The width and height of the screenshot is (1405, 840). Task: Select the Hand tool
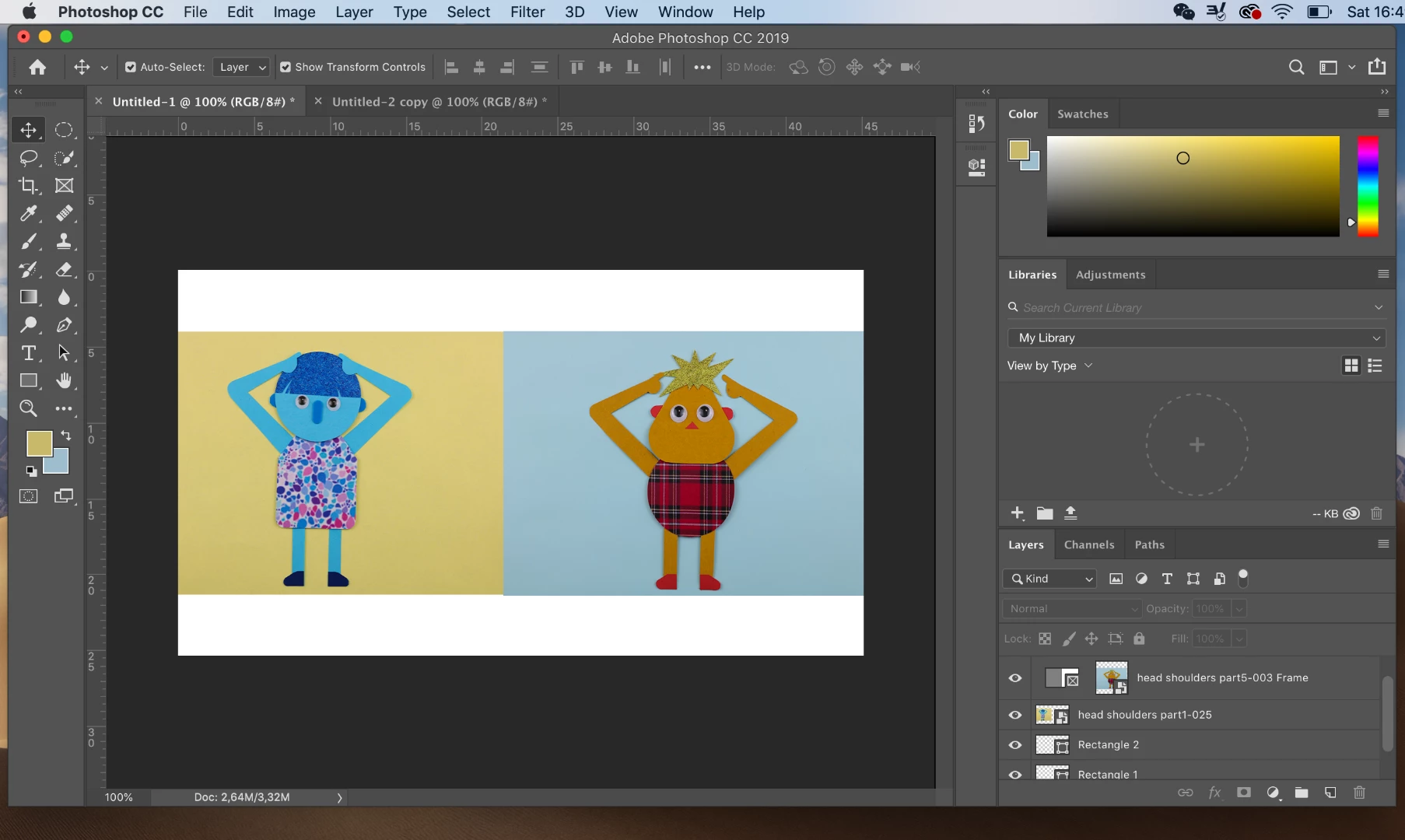click(64, 380)
